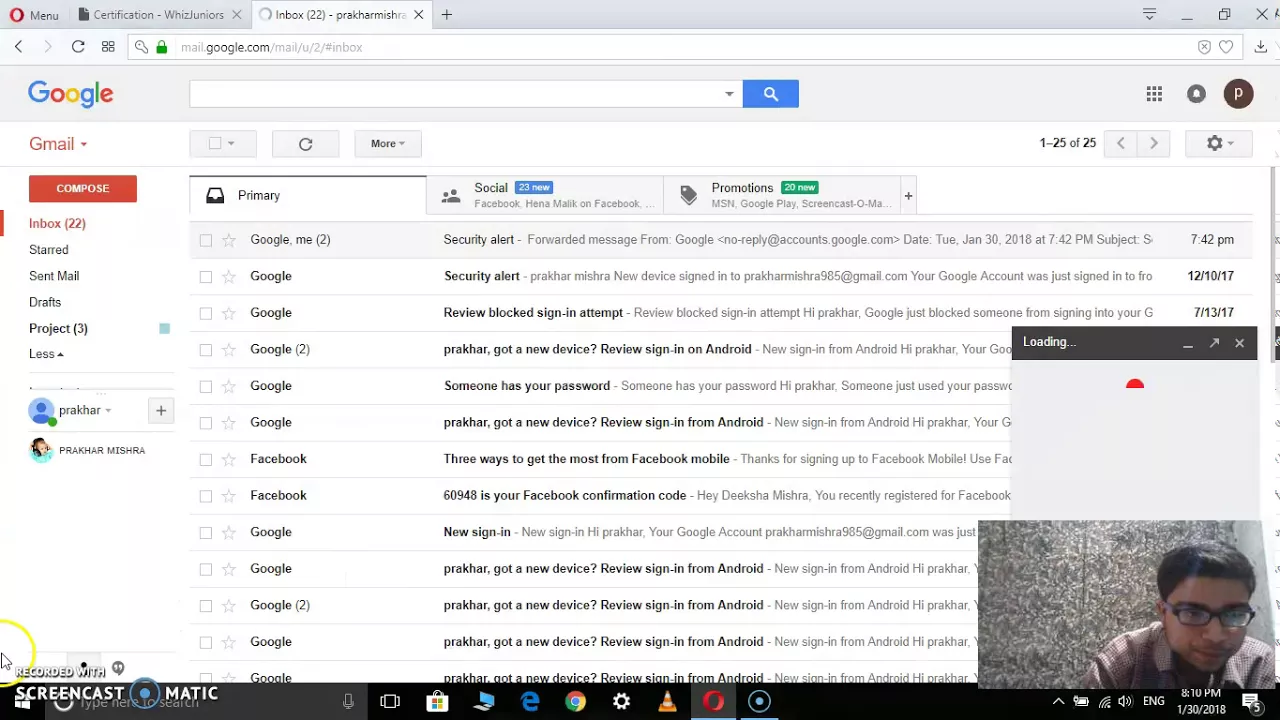The height and width of the screenshot is (720, 1280).
Task: Open a new browser tab
Action: 447,15
